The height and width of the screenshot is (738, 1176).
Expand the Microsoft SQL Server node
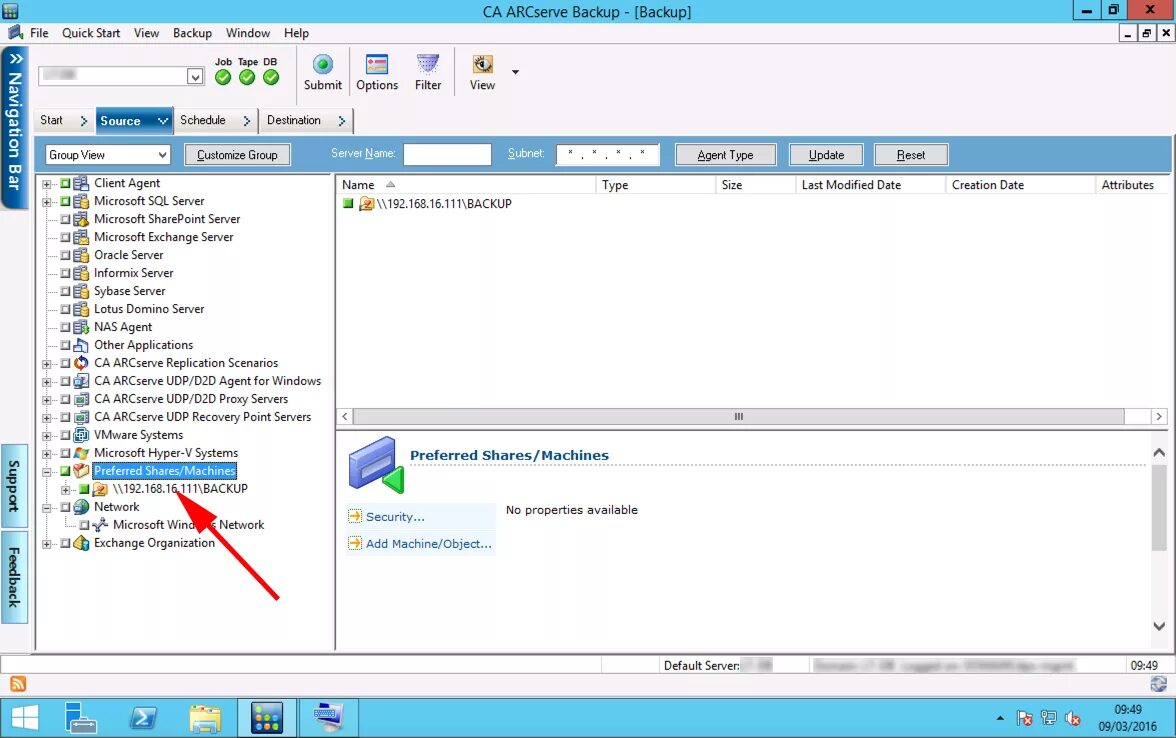pos(46,202)
